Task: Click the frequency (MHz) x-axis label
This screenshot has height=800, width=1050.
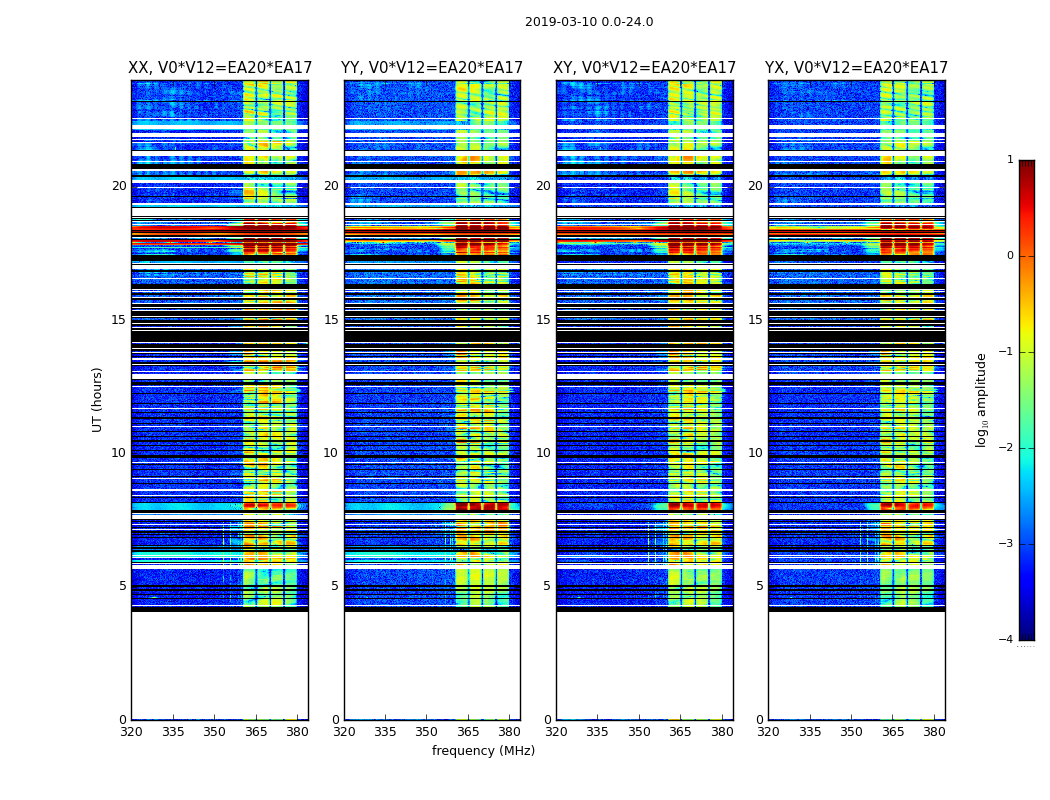Action: click(483, 751)
